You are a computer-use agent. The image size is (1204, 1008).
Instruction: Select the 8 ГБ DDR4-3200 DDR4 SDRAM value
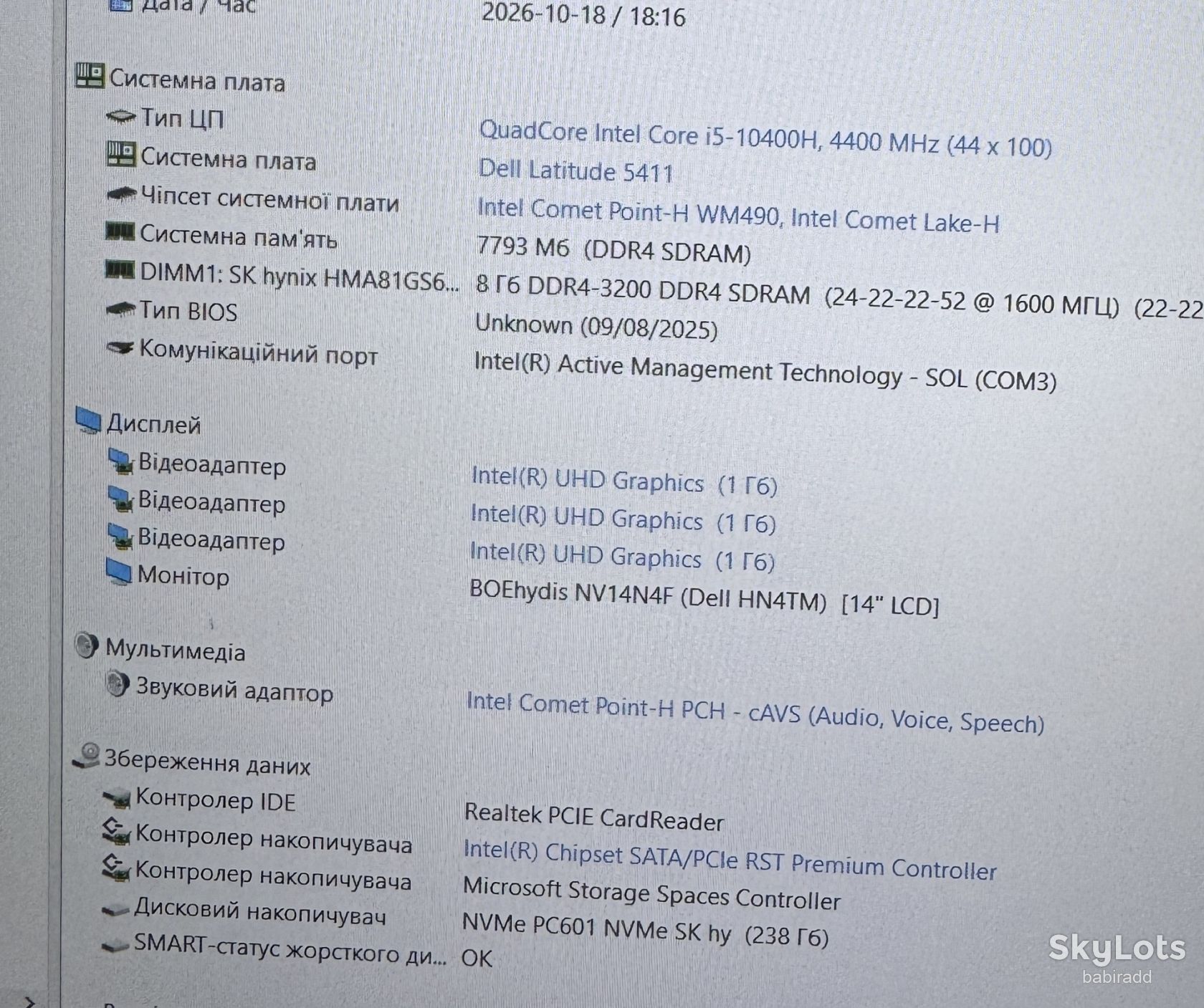[840, 297]
